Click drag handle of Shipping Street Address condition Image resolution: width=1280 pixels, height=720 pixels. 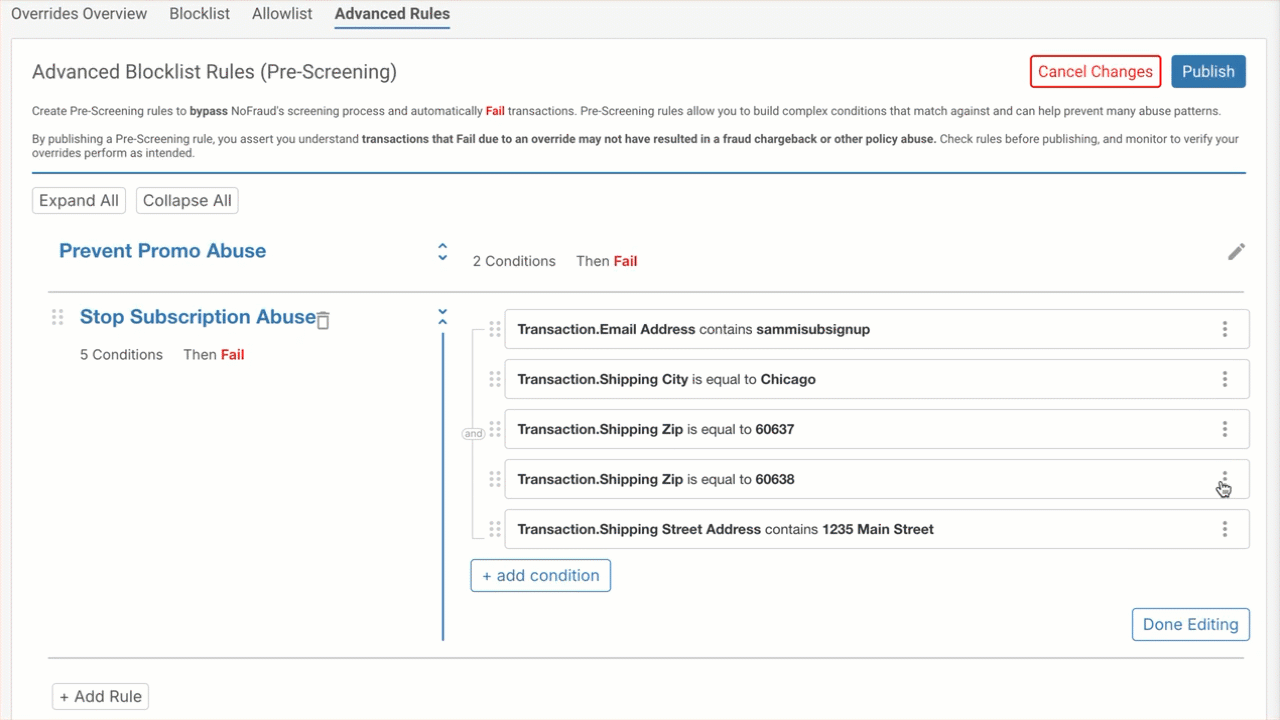pos(494,529)
